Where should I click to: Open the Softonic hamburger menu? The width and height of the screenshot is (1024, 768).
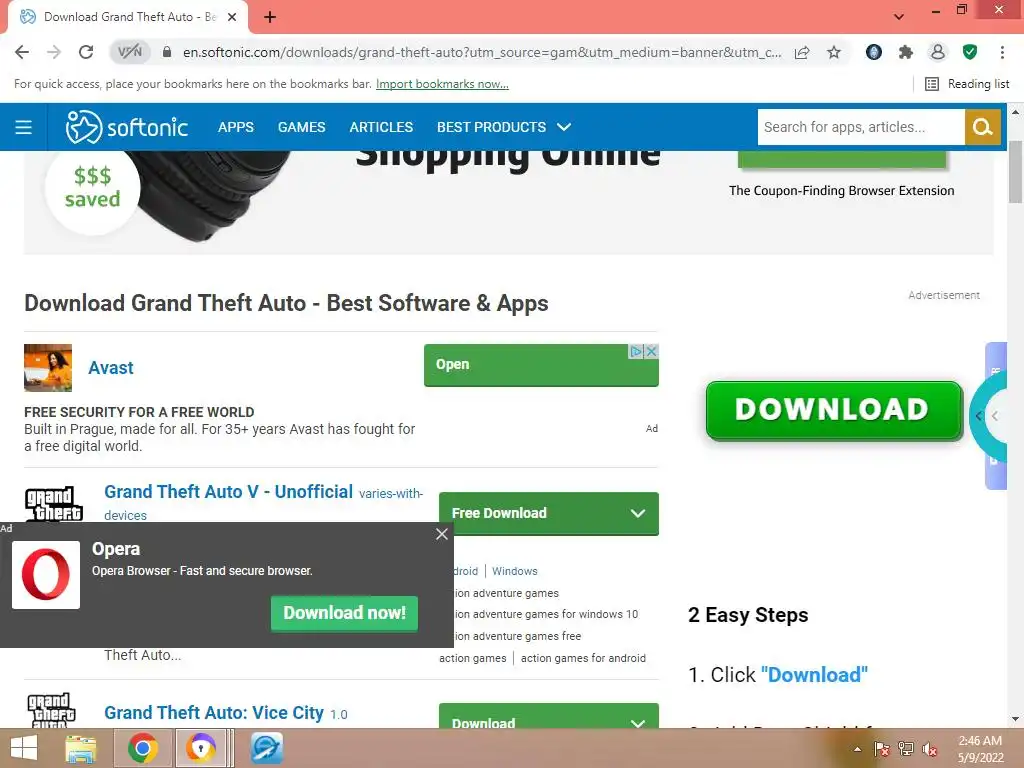(24, 127)
